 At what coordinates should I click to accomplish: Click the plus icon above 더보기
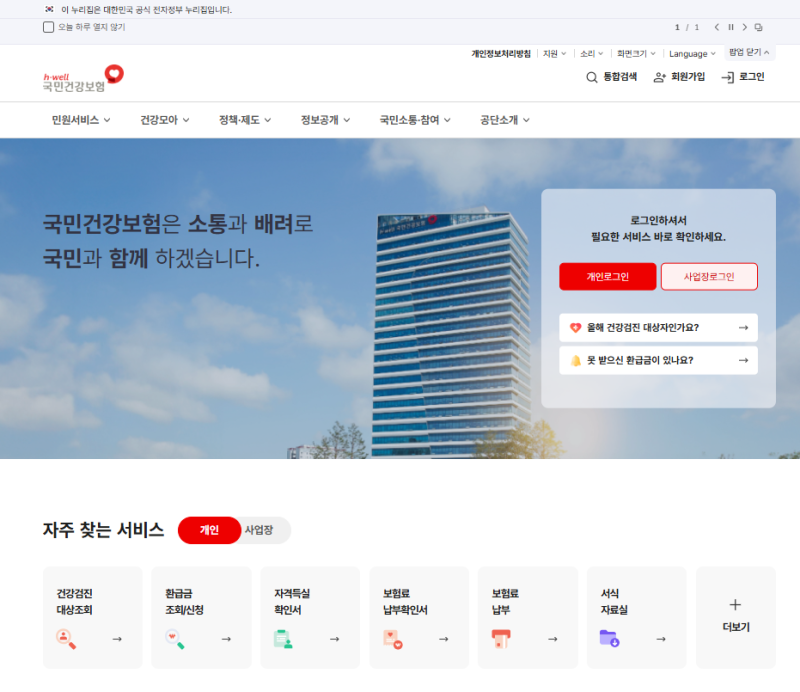pos(735,605)
